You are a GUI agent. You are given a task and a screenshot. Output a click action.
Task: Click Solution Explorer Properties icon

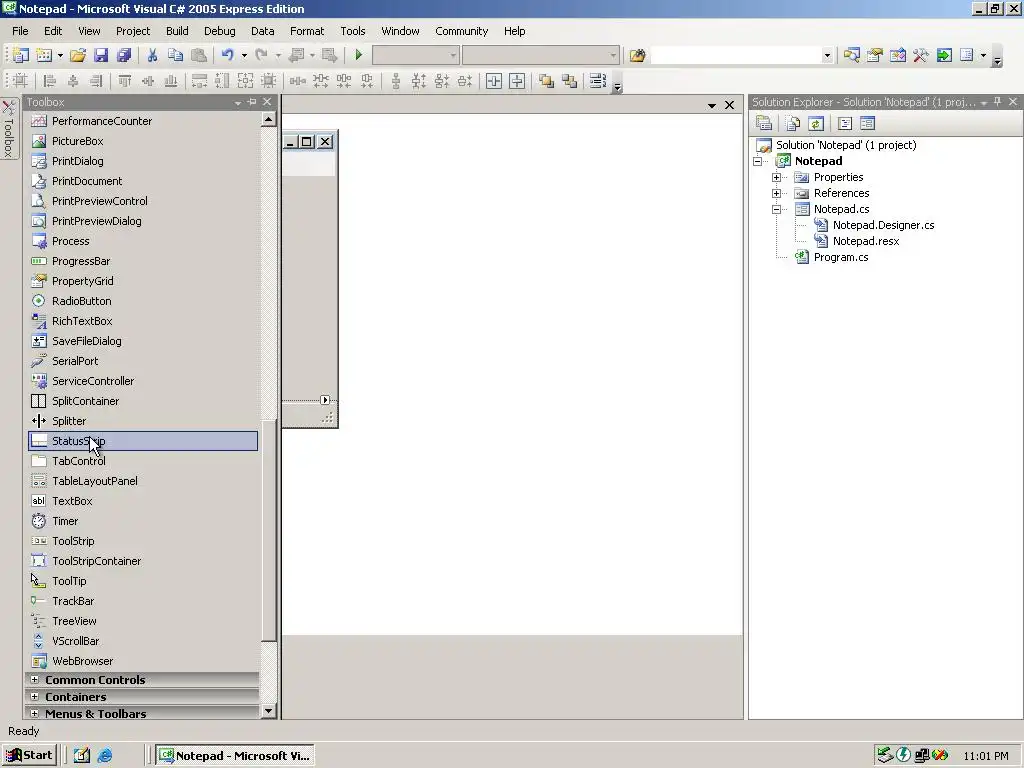point(764,123)
